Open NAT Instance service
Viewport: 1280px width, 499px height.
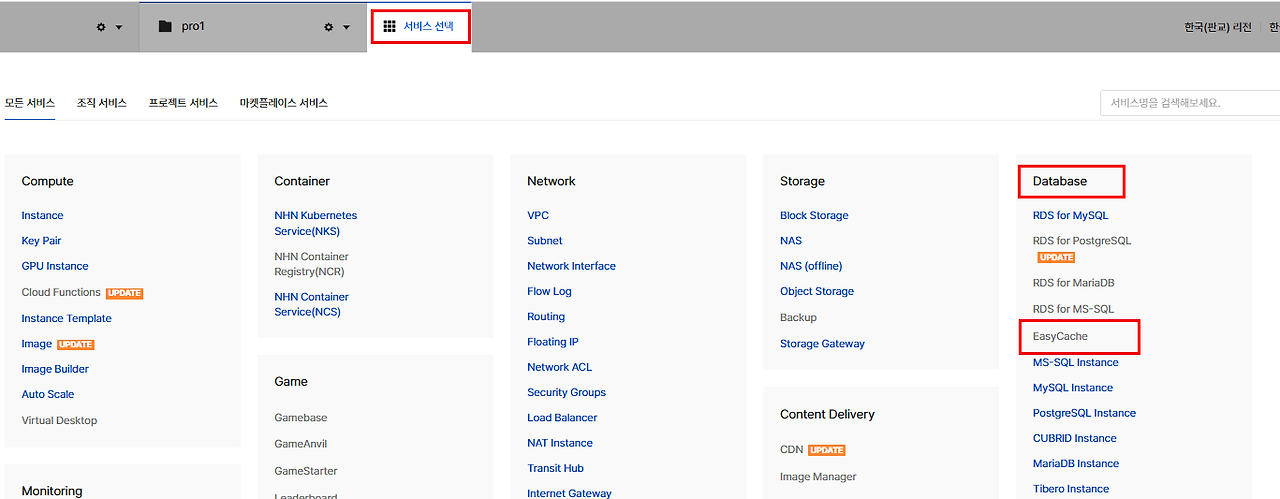(x=560, y=443)
